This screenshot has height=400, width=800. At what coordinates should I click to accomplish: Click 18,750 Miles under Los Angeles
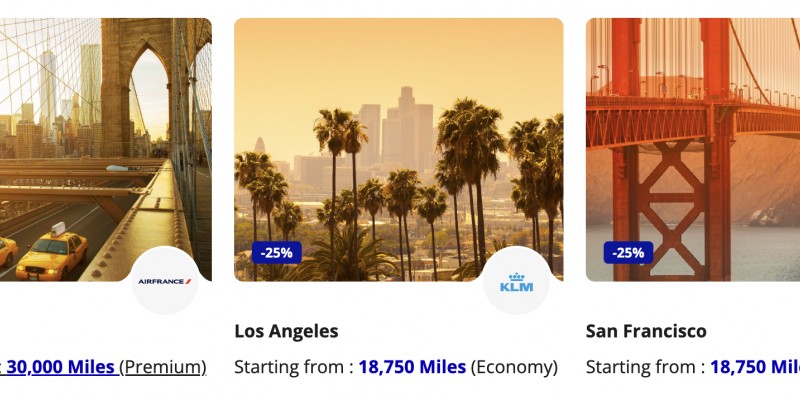[412, 367]
